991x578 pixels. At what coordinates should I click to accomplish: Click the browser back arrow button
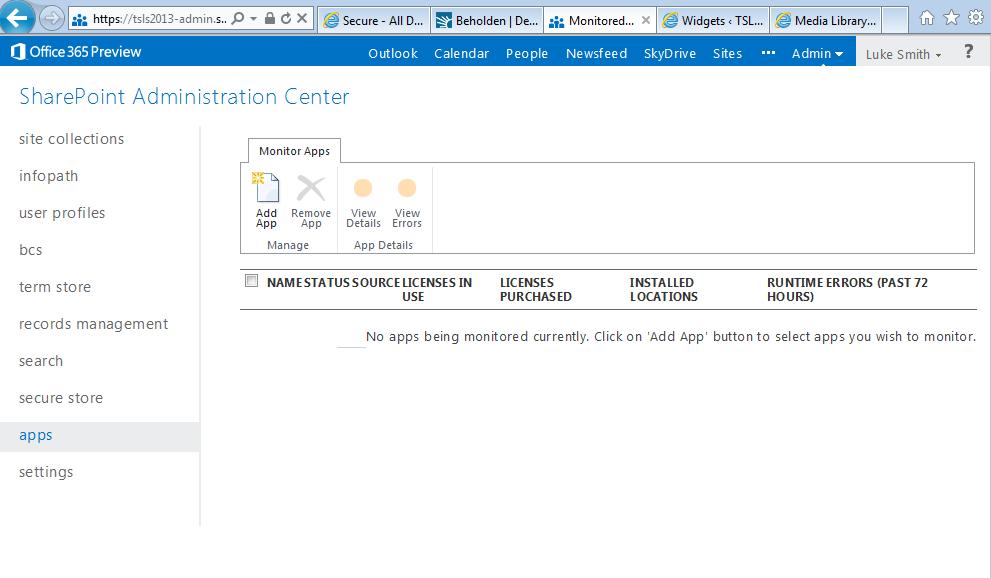(18, 18)
